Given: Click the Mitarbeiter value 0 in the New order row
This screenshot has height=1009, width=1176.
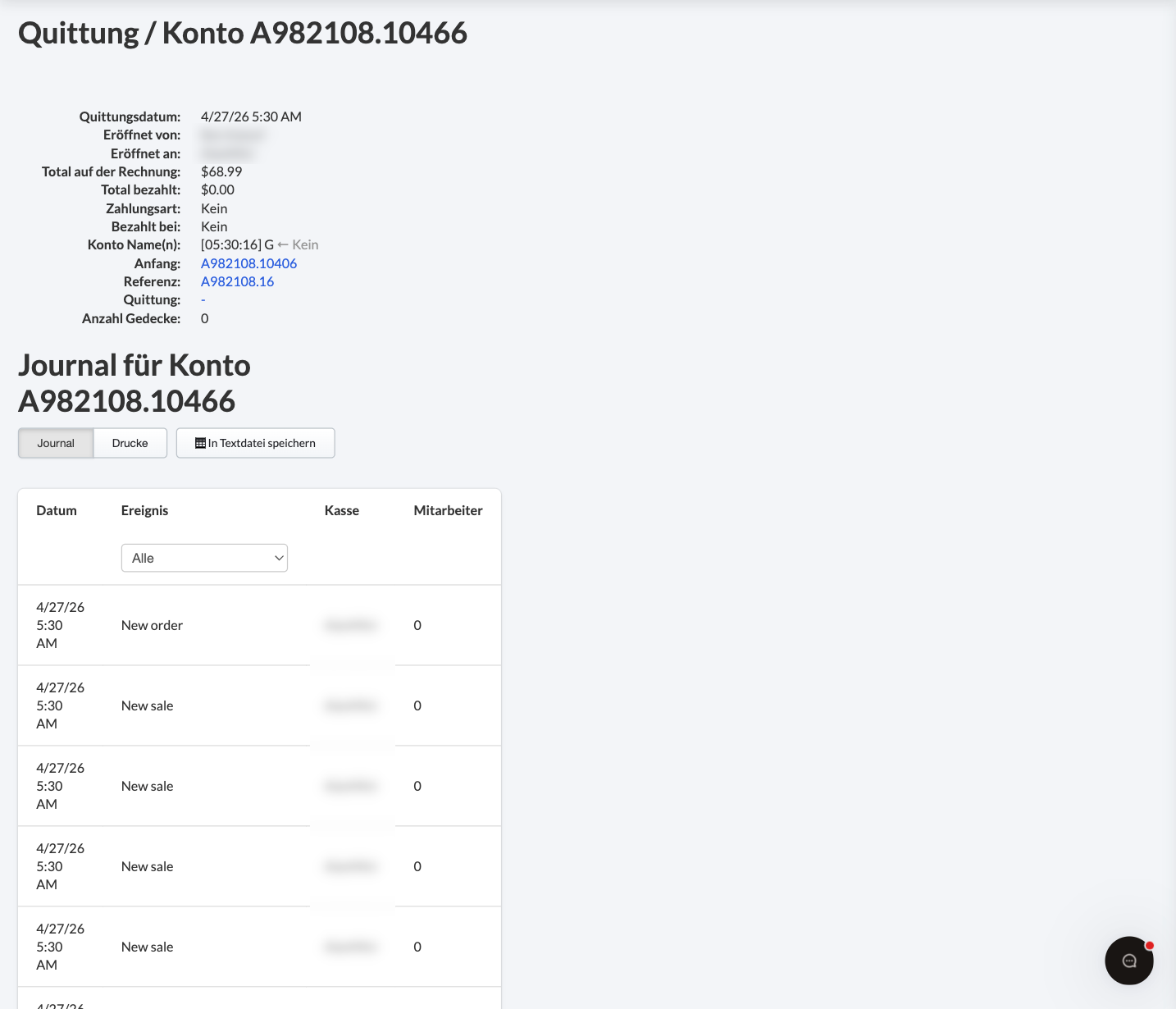Looking at the screenshot, I should click(x=417, y=625).
